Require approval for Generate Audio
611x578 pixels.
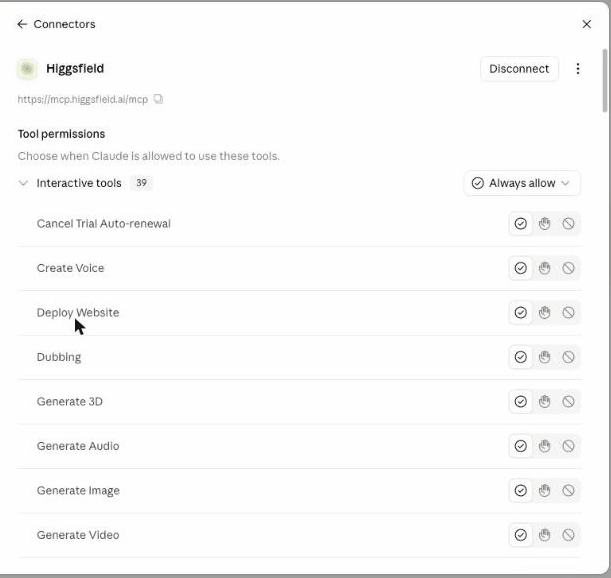544,446
